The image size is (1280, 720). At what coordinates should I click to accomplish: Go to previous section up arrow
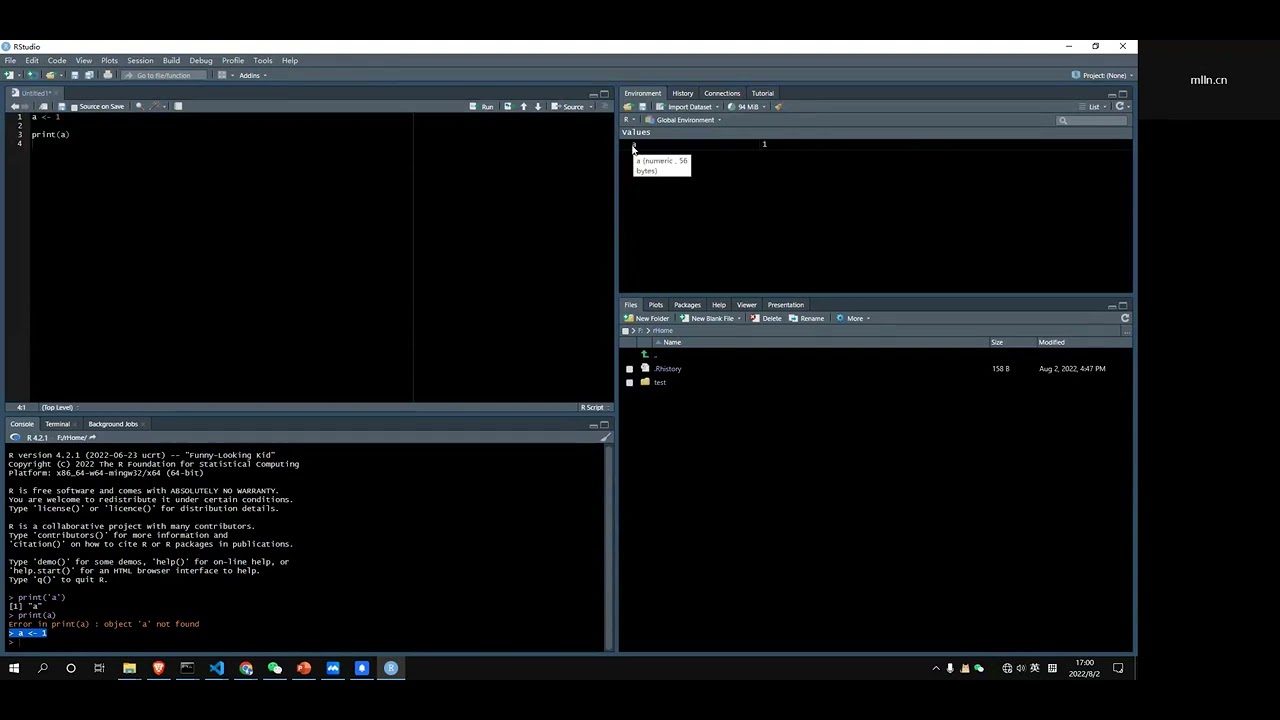click(x=523, y=106)
